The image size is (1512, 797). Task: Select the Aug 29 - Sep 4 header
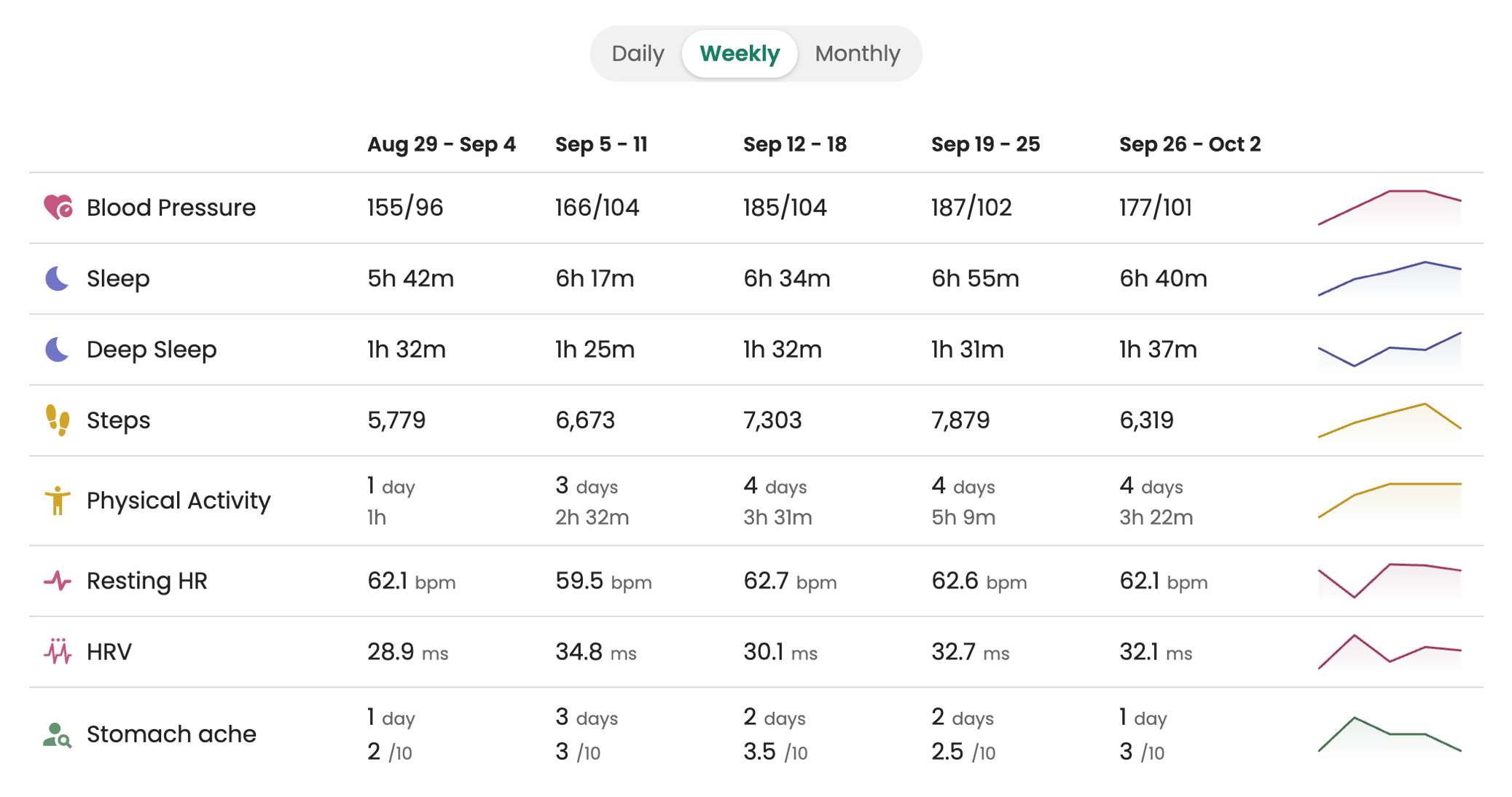[442, 144]
